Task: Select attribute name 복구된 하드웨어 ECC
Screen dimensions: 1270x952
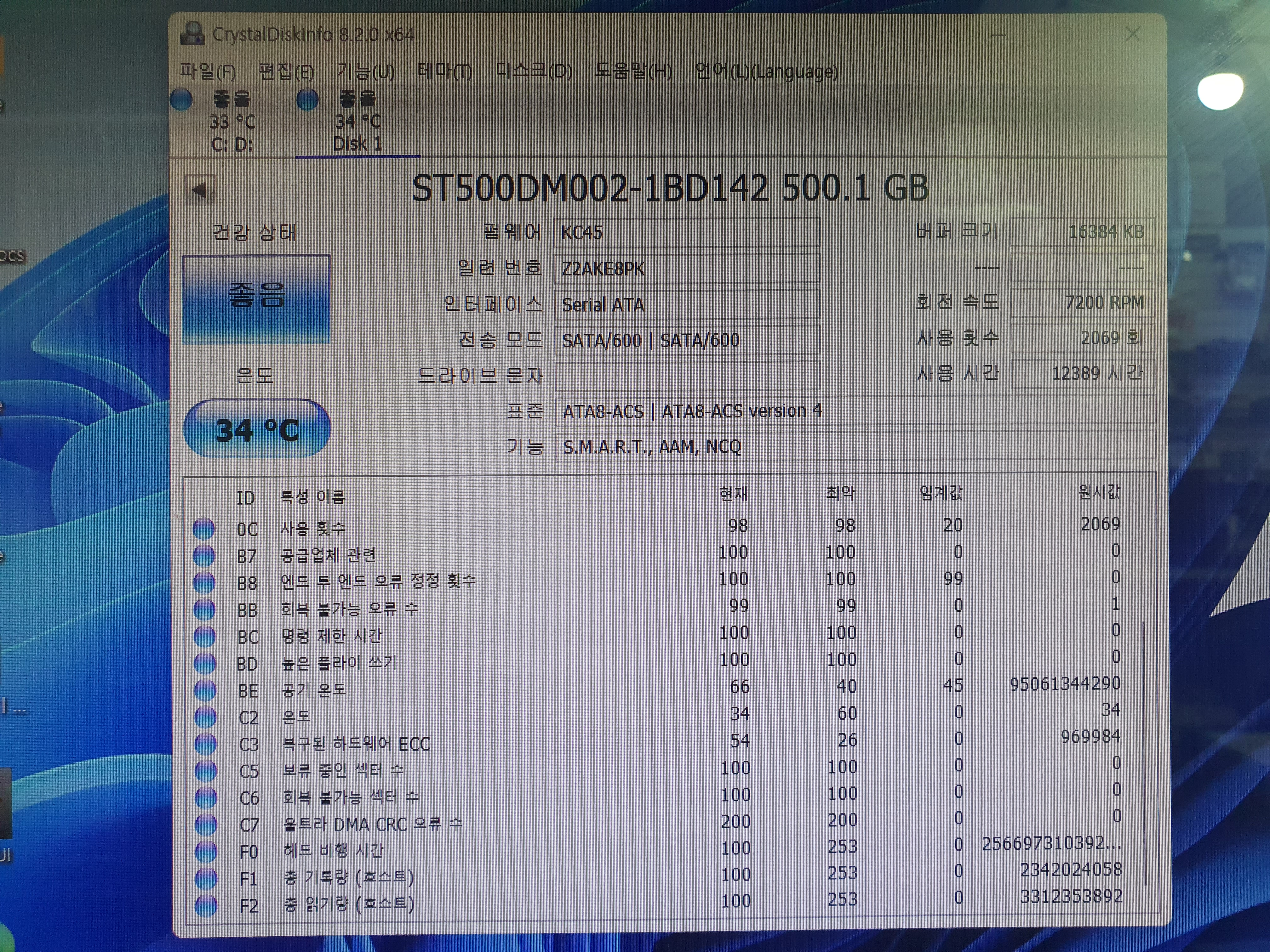Action: 356,744
